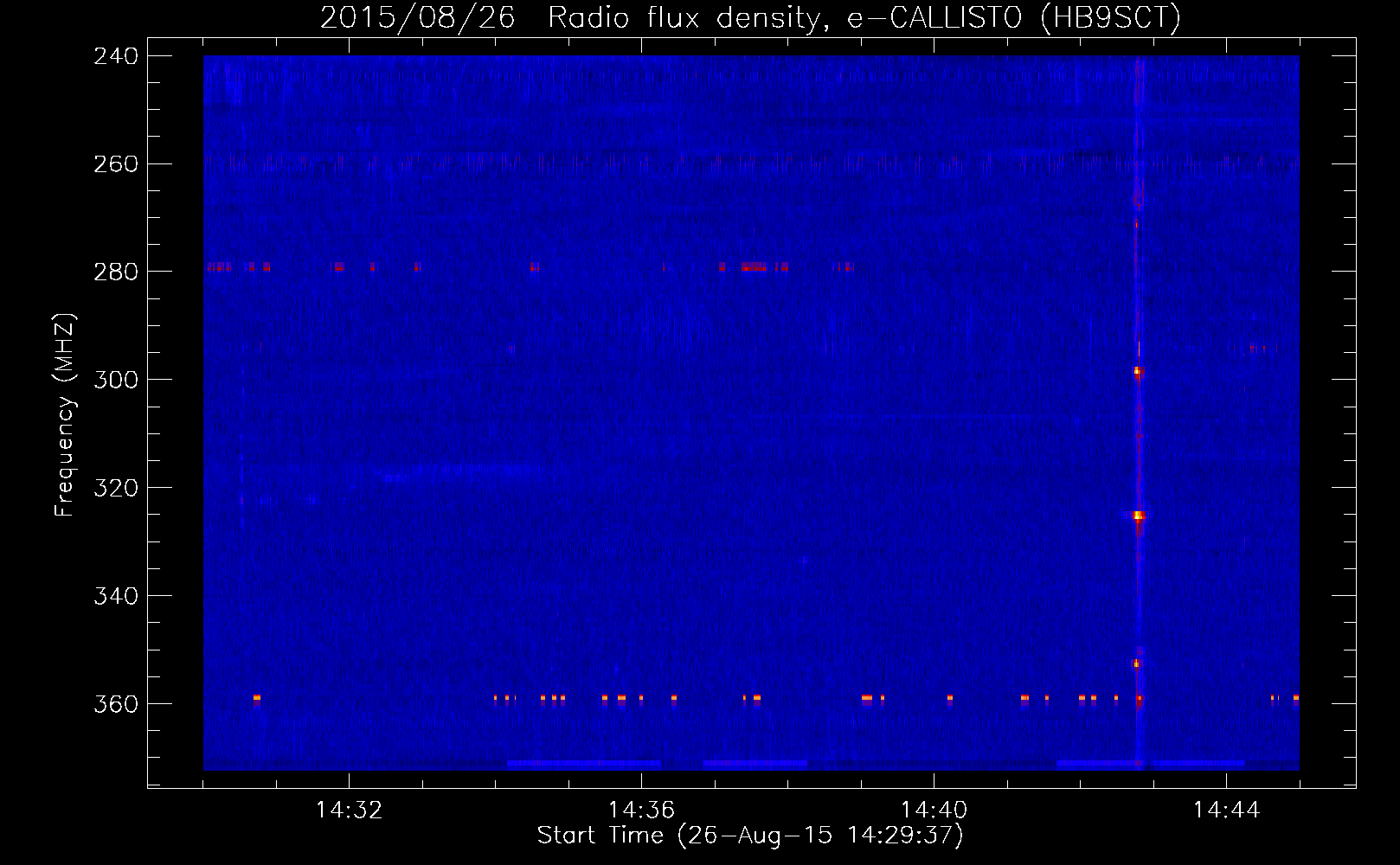Click the 360 frequency tick label
The height and width of the screenshot is (865, 1400).
click(116, 704)
